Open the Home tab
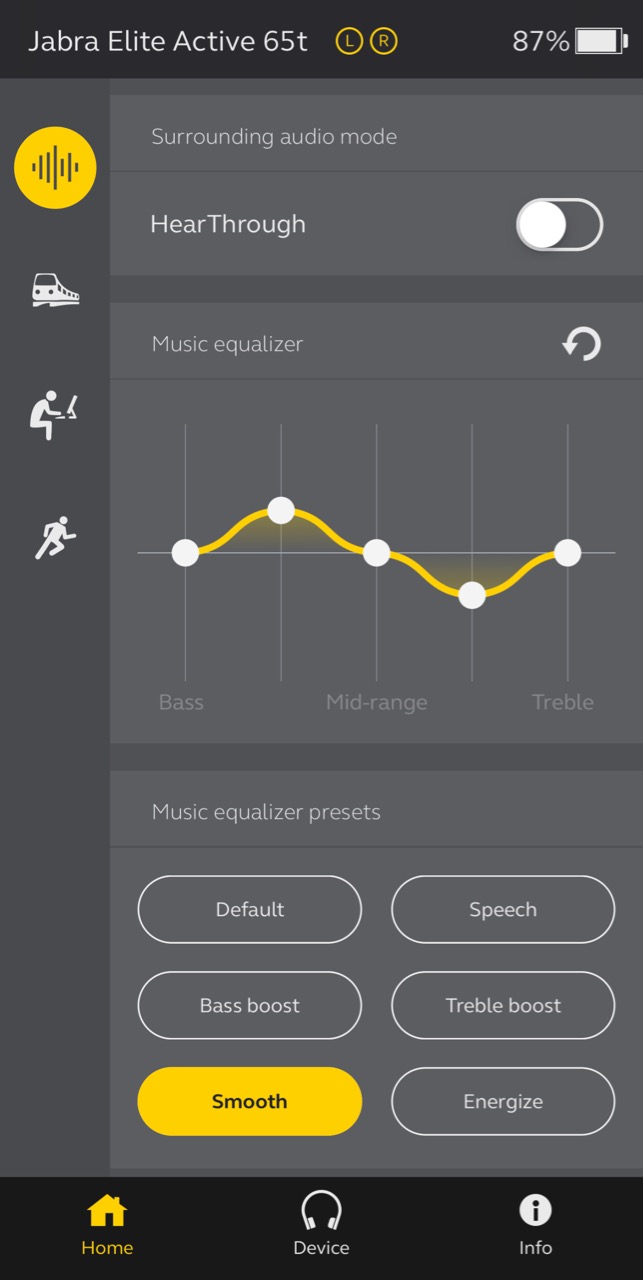 click(107, 1227)
